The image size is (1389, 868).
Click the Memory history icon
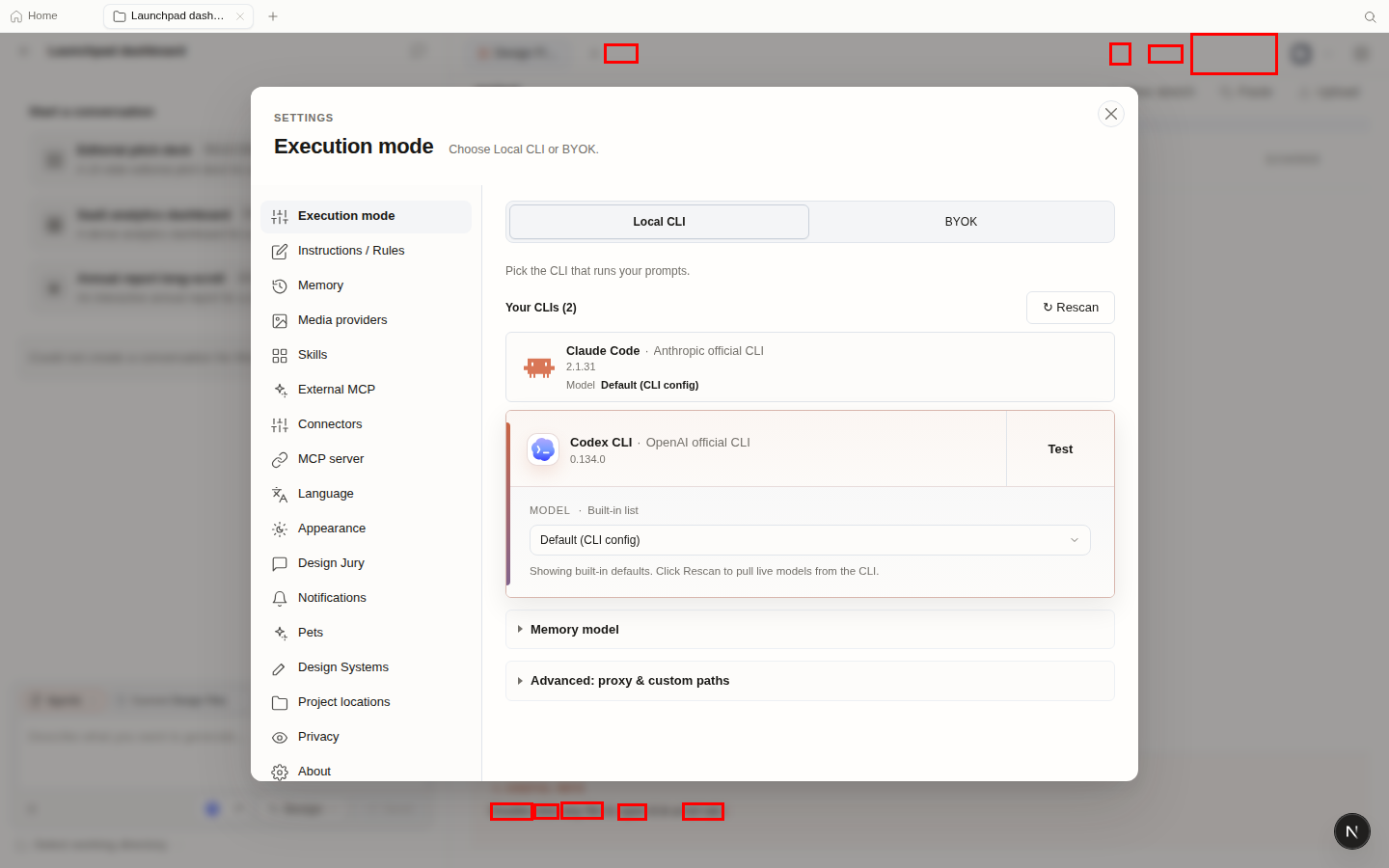(x=280, y=286)
